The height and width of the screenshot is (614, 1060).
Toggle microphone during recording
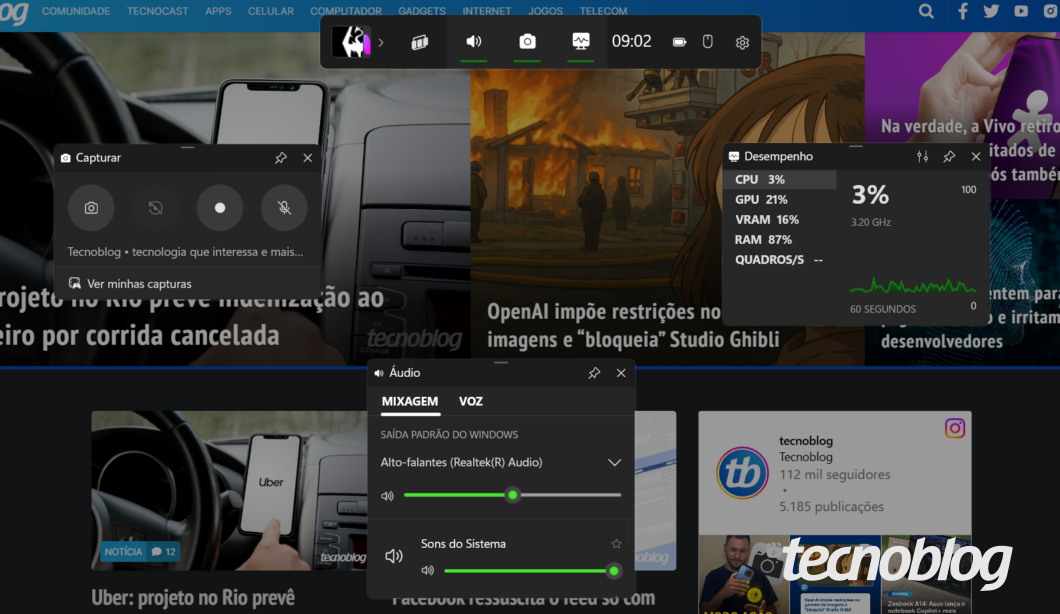pos(284,208)
